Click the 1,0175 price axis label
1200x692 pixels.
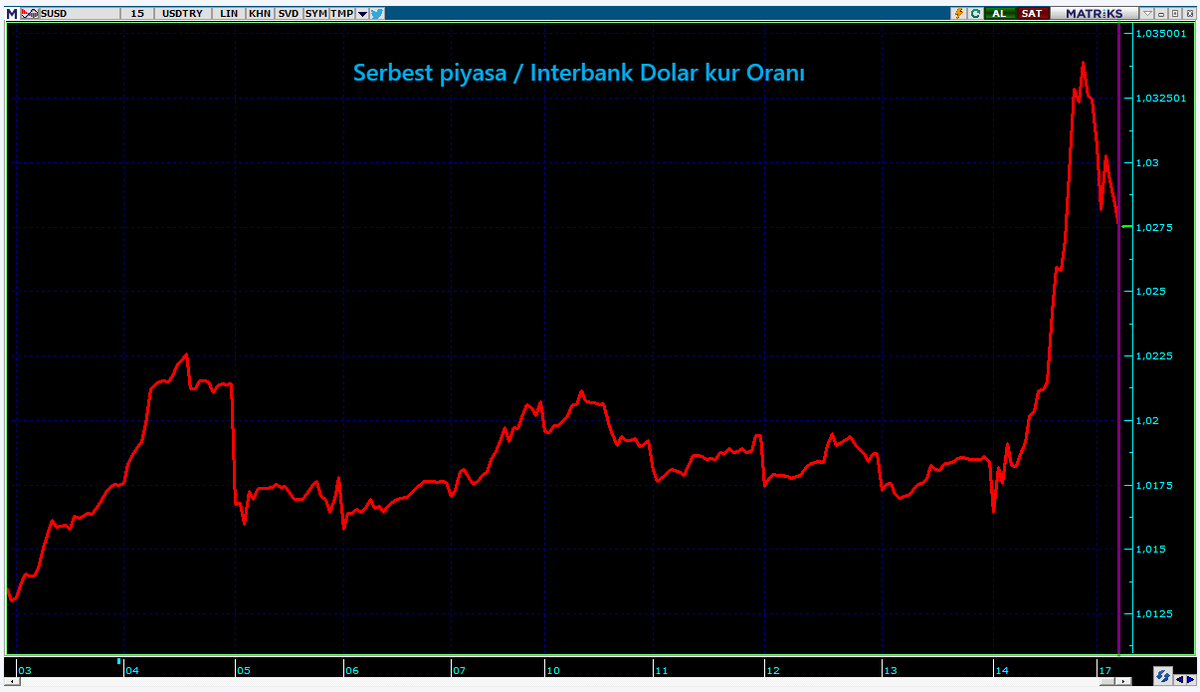(x=1153, y=485)
